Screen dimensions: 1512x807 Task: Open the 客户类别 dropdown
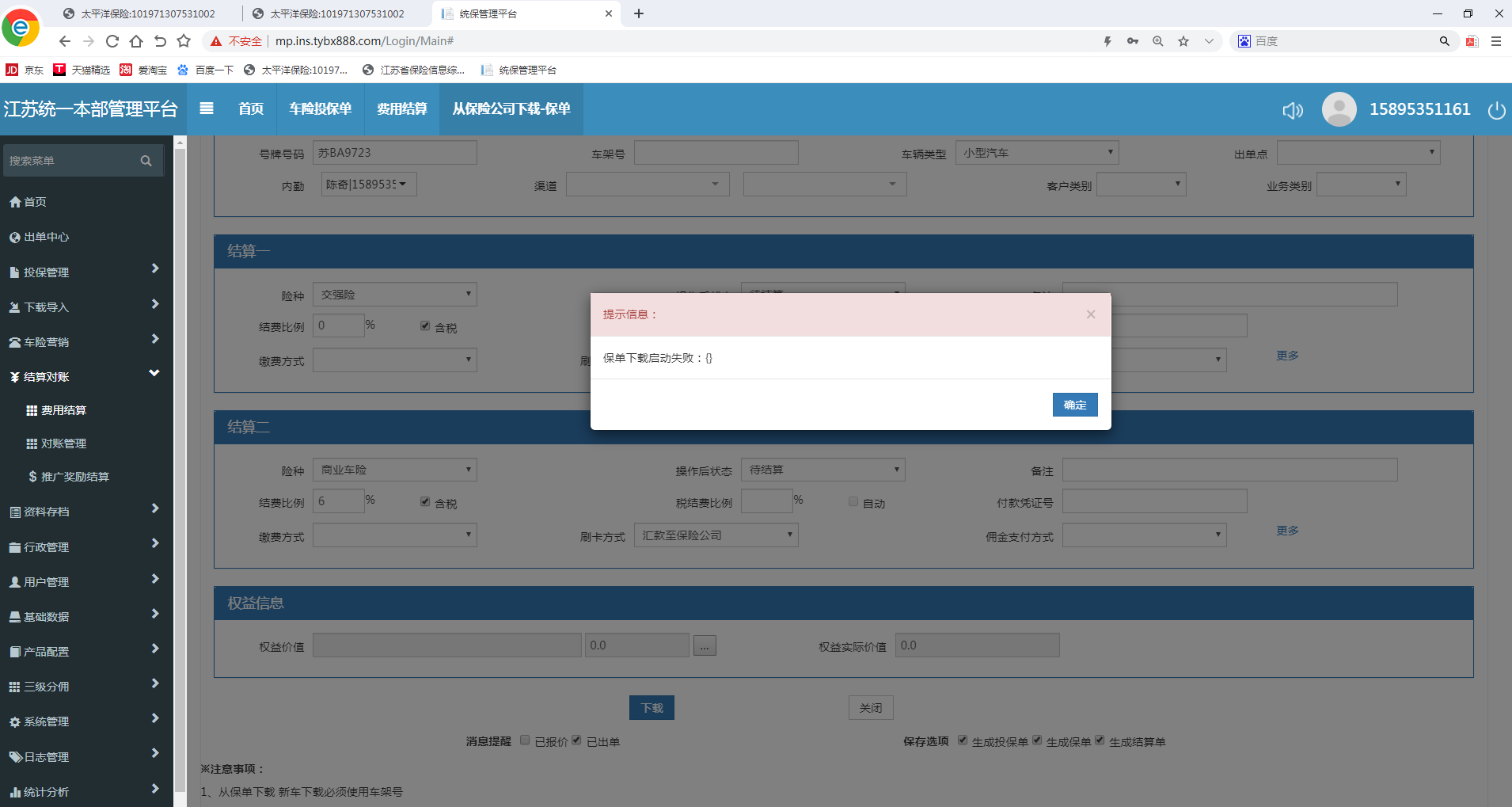click(x=1142, y=185)
